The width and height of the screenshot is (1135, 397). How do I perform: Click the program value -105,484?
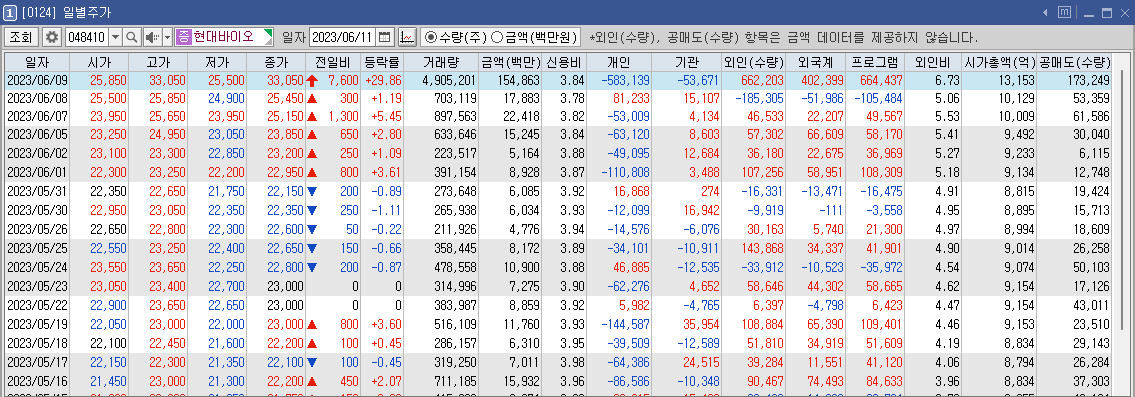pyautogui.click(x=878, y=98)
